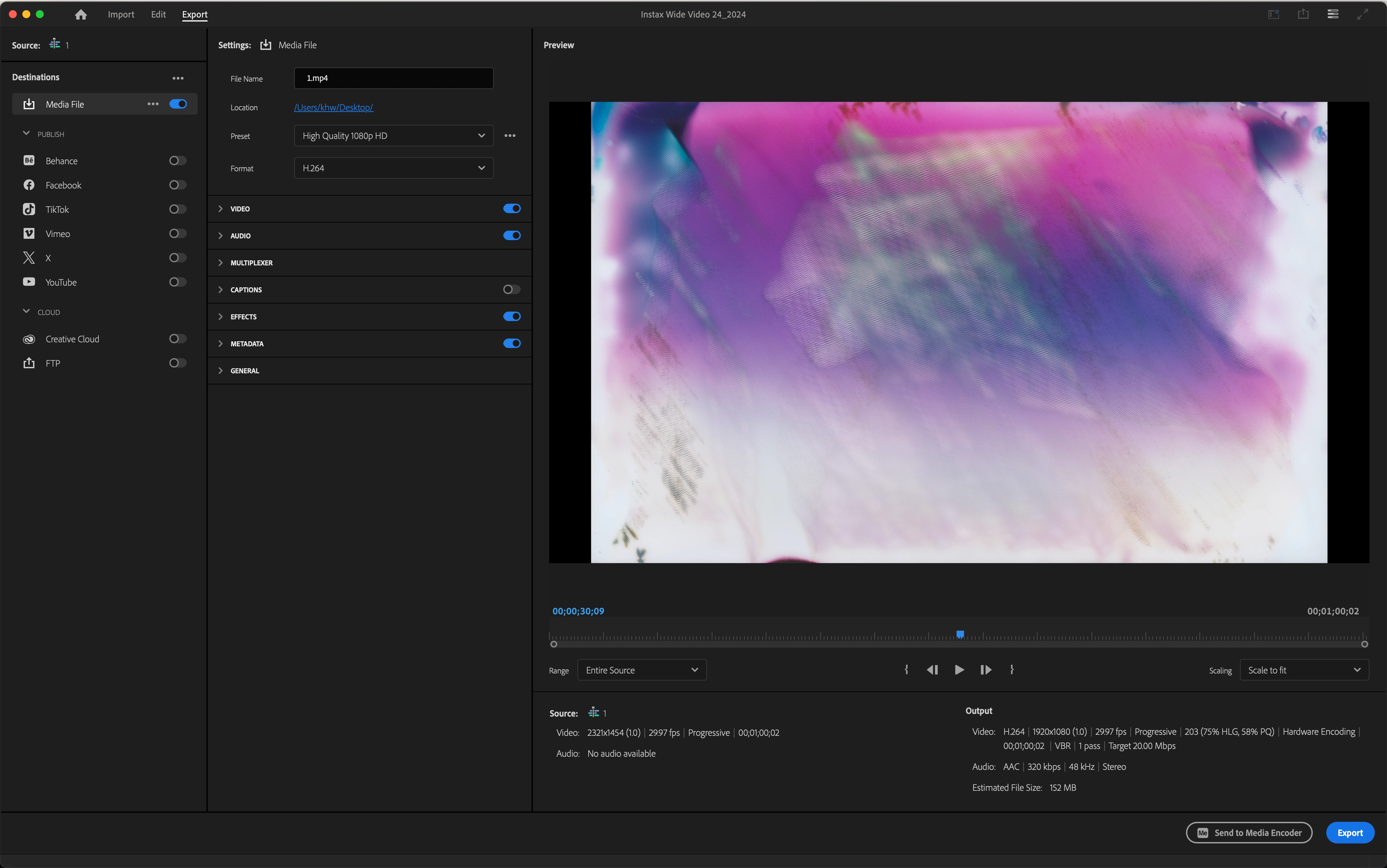Open the /Users/khw/Desktop/ location link
This screenshot has height=868, width=1387.
(x=334, y=107)
